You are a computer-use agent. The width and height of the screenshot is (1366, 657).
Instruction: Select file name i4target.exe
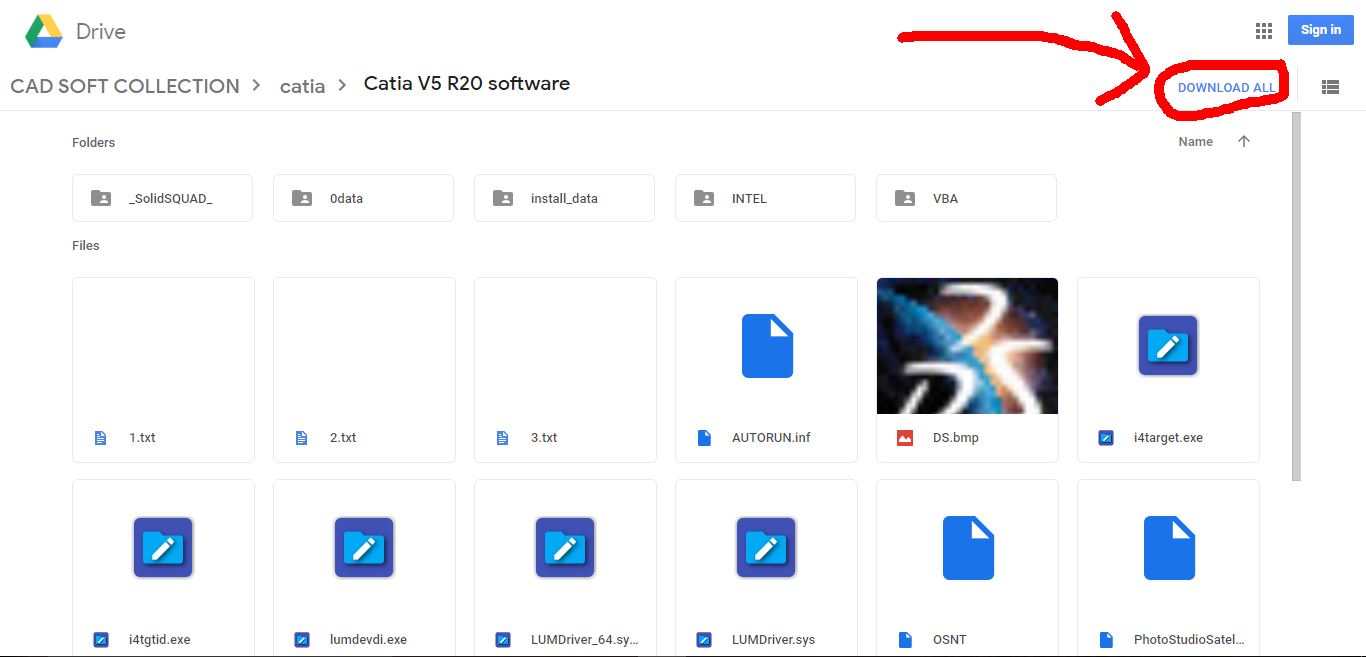pyautogui.click(x=1168, y=438)
